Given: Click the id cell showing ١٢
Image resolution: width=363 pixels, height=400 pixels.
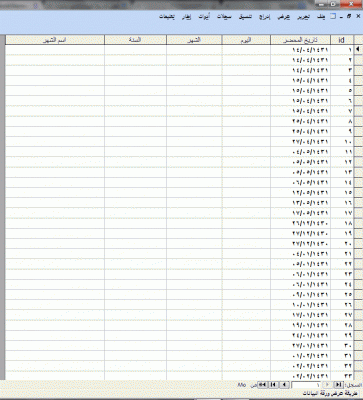Looking at the screenshot, I should (x=342, y=162).
